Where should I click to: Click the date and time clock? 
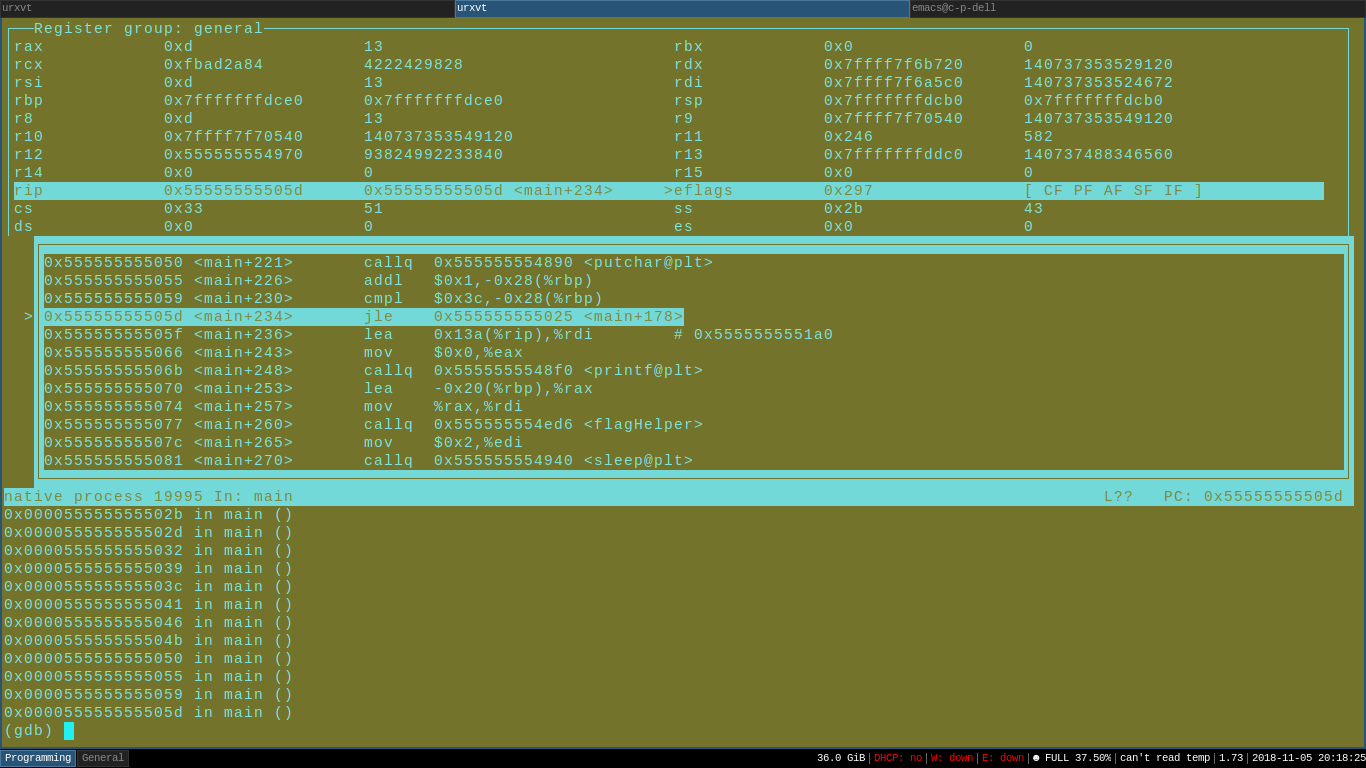click(1308, 758)
